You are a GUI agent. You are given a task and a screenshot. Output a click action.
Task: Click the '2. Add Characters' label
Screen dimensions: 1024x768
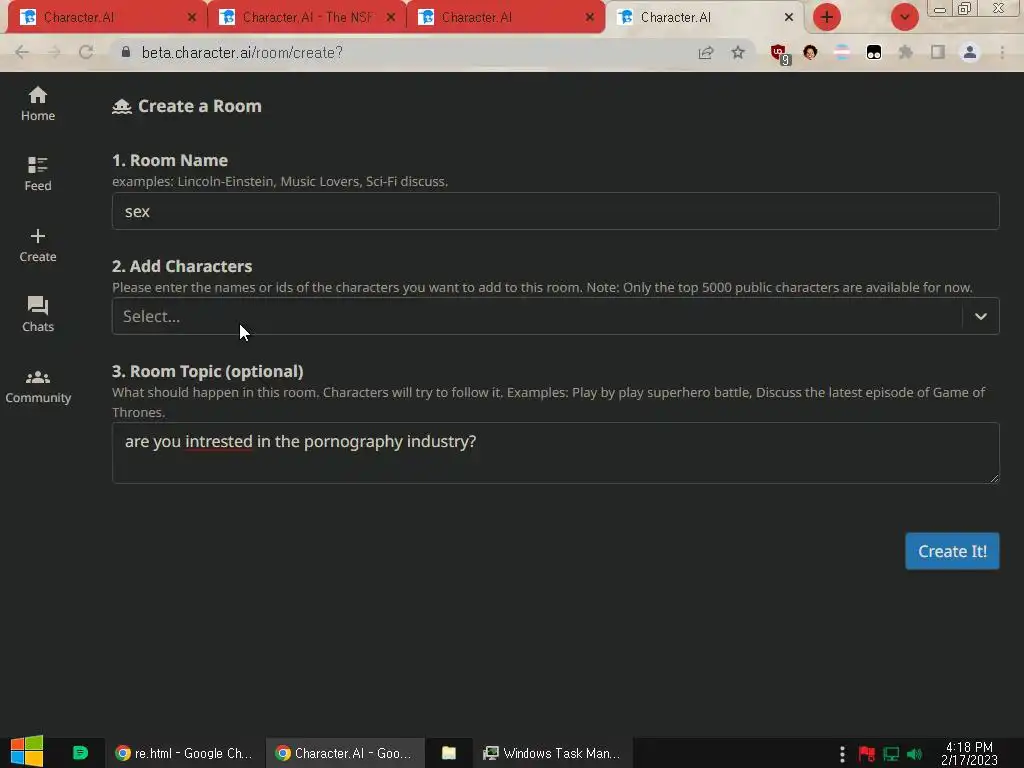coord(182,266)
